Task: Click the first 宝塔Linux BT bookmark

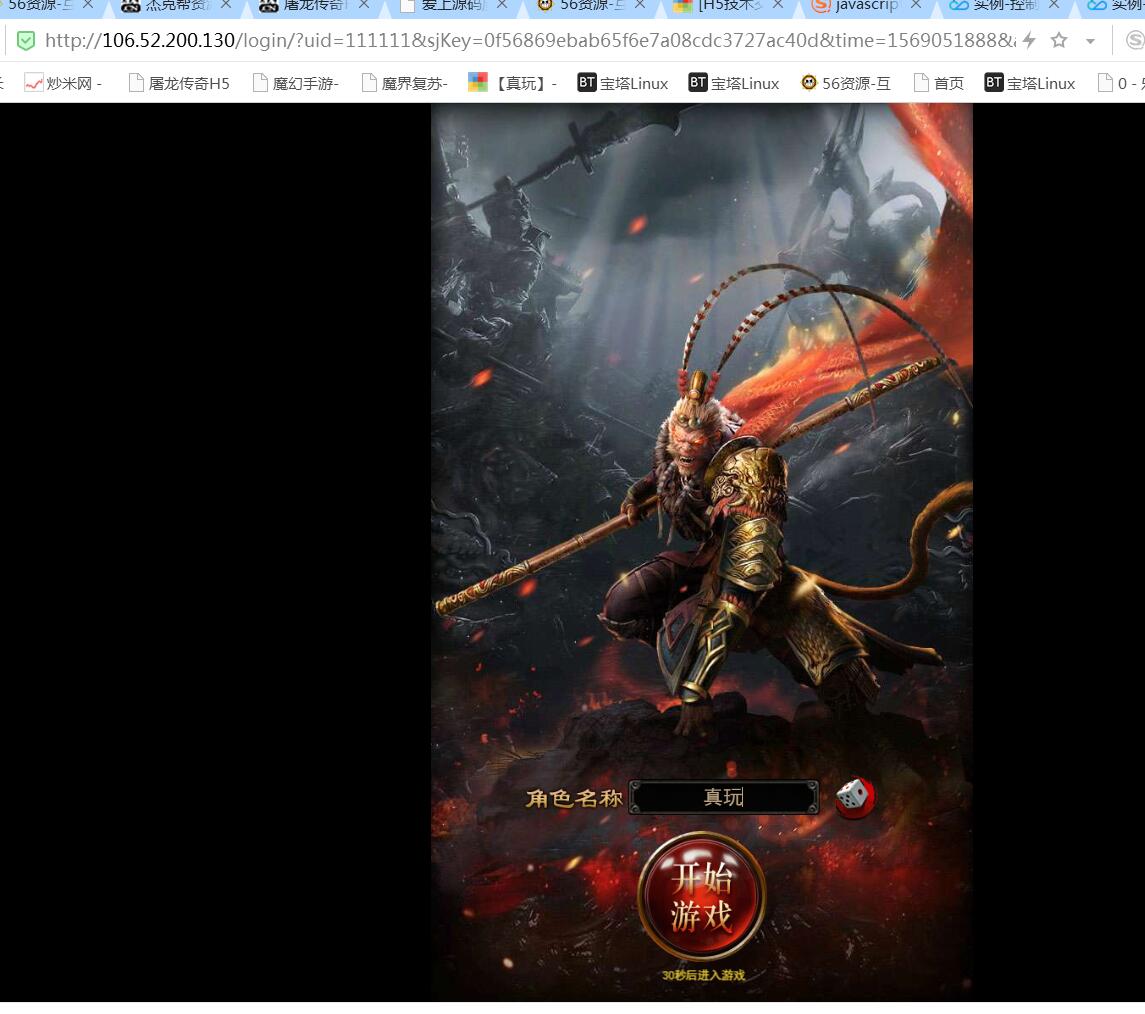Action: (x=623, y=83)
